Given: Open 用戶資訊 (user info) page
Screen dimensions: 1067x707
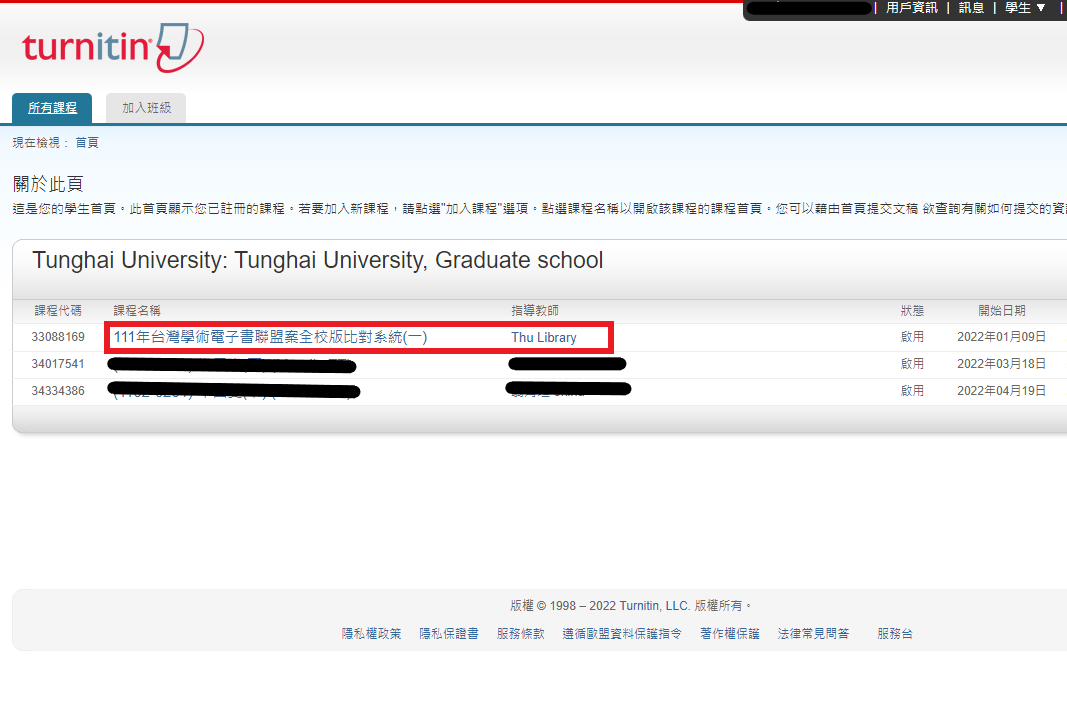Looking at the screenshot, I should pyautogui.click(x=911, y=8).
